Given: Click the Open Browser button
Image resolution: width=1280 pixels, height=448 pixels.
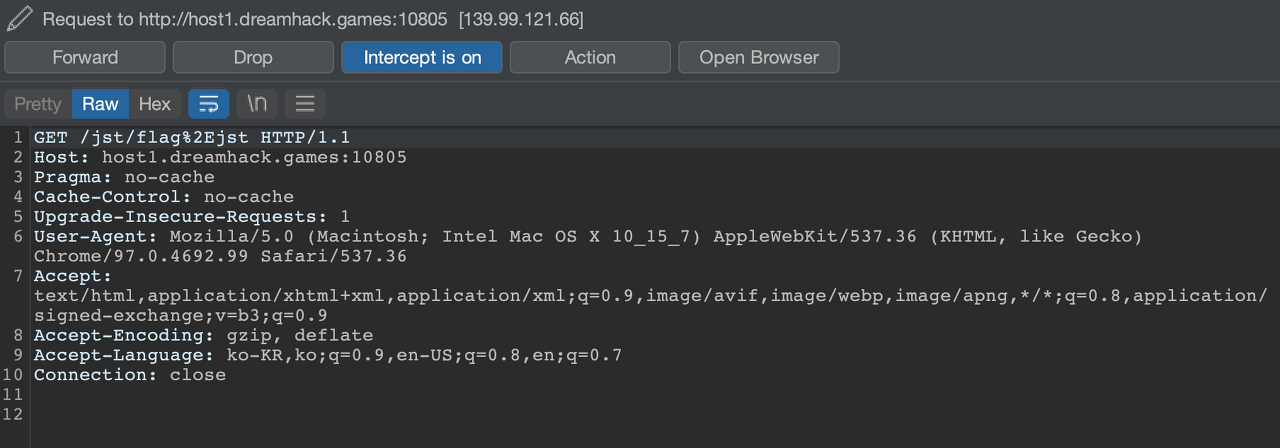Looking at the screenshot, I should tap(758, 57).
